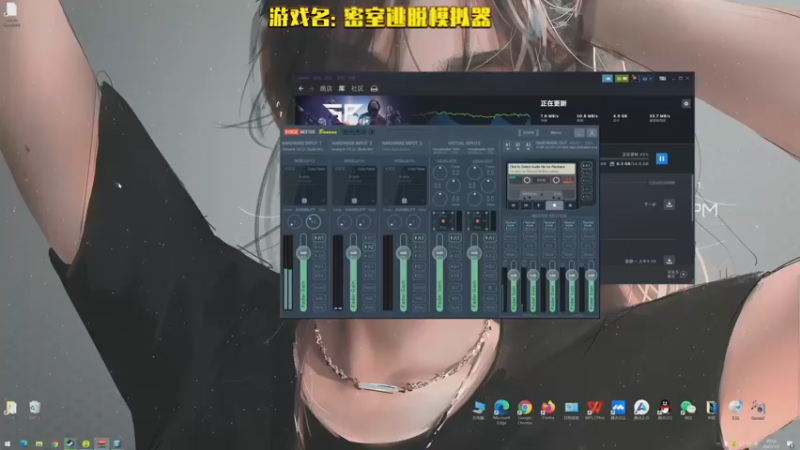Open A1 hardware out device dropdown

[508, 146]
